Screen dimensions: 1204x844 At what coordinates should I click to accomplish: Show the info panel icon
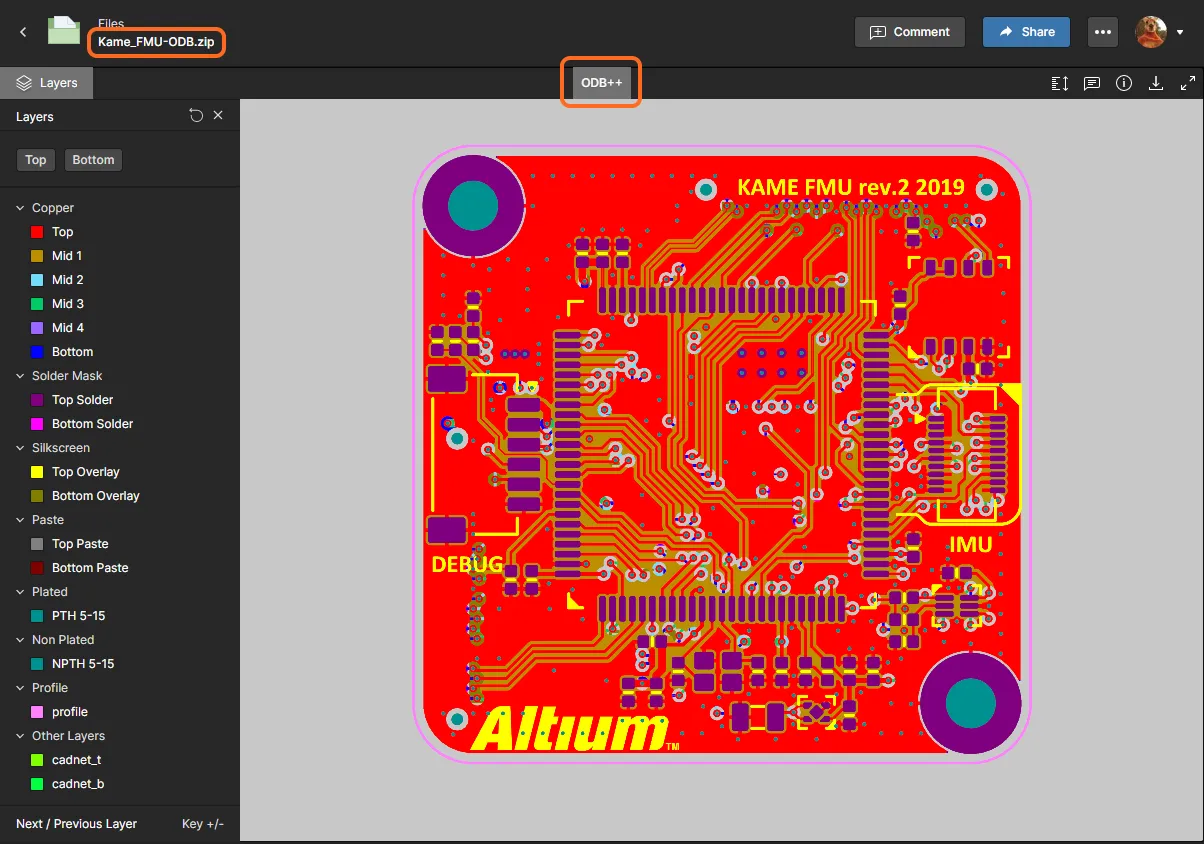(x=1124, y=84)
